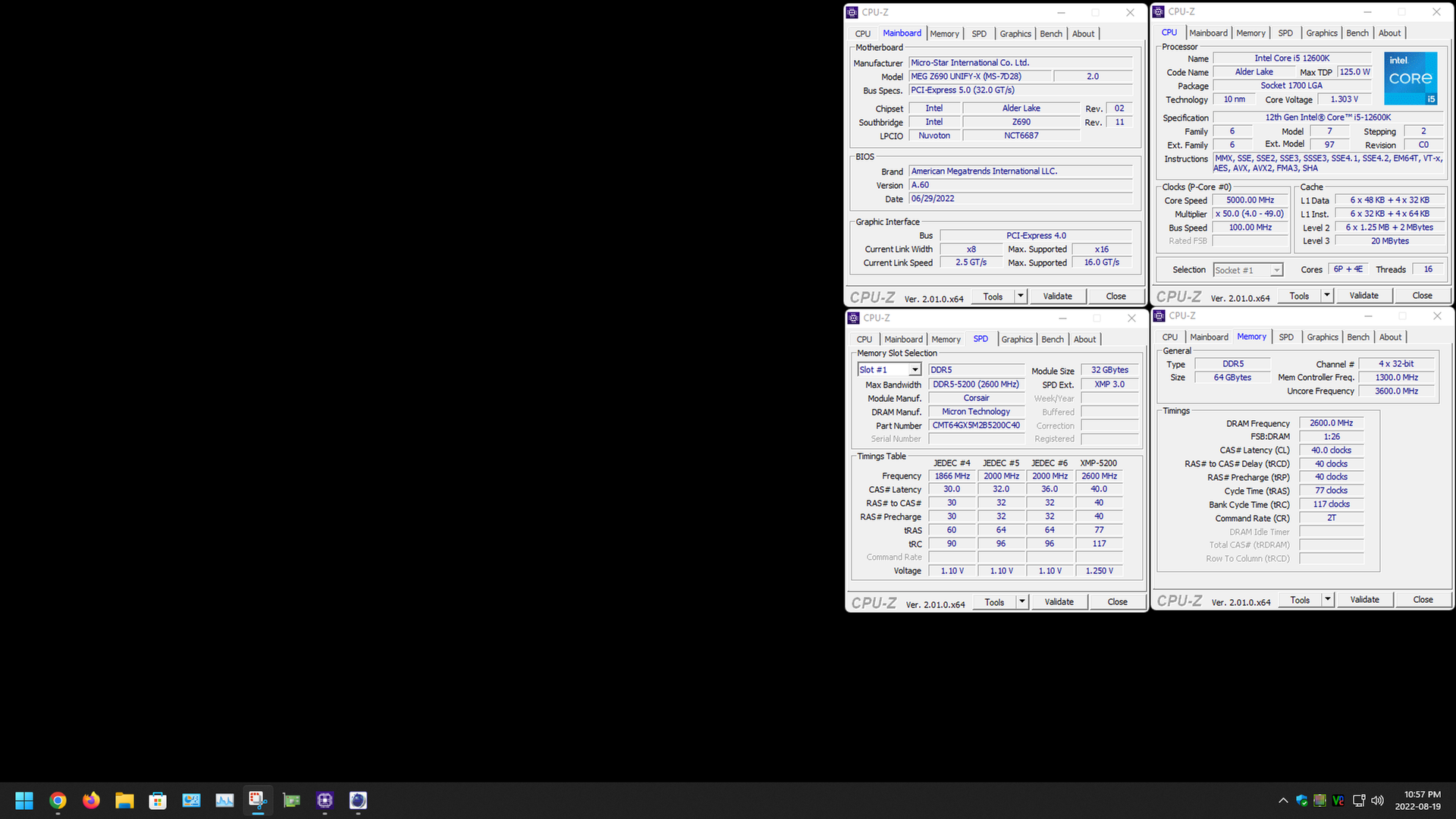Click the CPU-Z title icon in Mainboard window
This screenshot has height=819, width=1456.
pyautogui.click(x=852, y=12)
